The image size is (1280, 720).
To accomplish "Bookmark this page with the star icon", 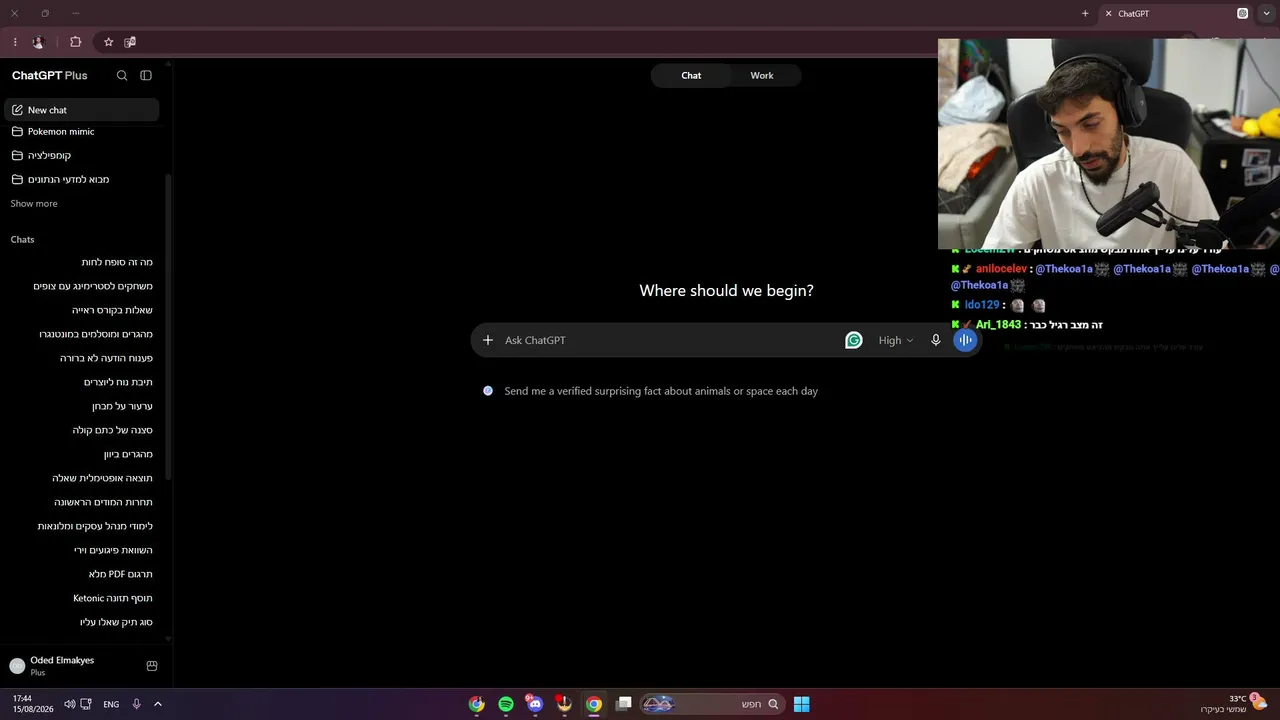I will (108, 42).
